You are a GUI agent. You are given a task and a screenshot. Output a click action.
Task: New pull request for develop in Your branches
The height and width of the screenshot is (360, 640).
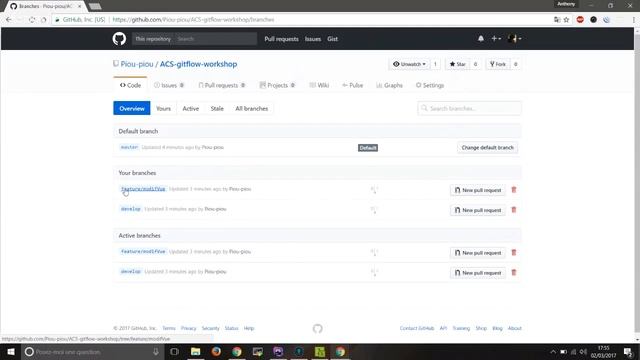478,210
